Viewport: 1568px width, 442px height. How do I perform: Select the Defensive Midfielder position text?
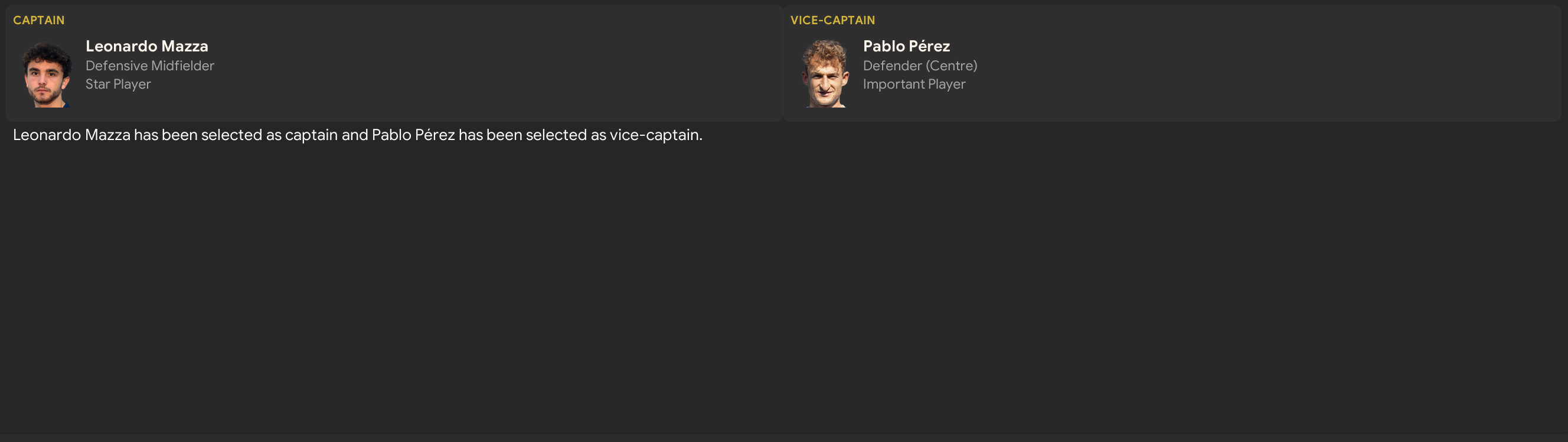coord(150,66)
